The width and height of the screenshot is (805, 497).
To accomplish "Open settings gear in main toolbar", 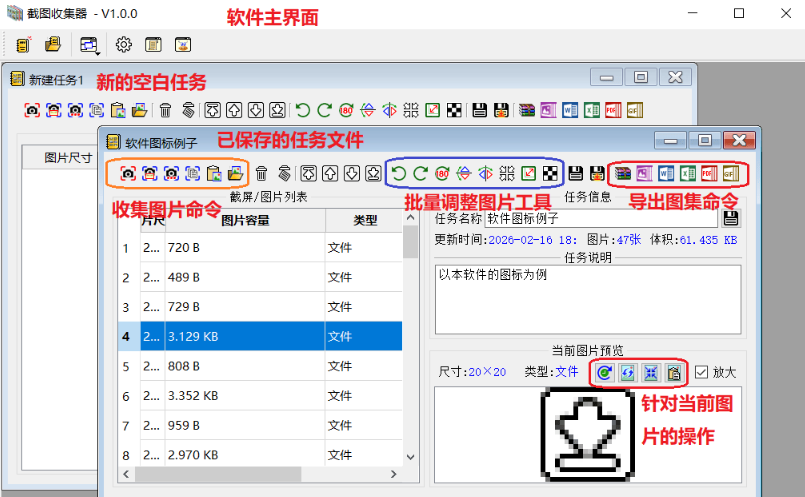I will [123, 45].
